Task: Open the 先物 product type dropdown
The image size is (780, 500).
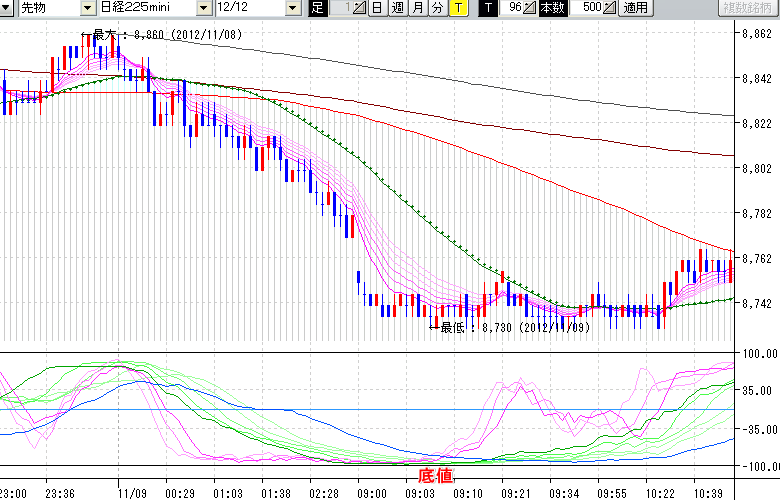Action: (88, 8)
